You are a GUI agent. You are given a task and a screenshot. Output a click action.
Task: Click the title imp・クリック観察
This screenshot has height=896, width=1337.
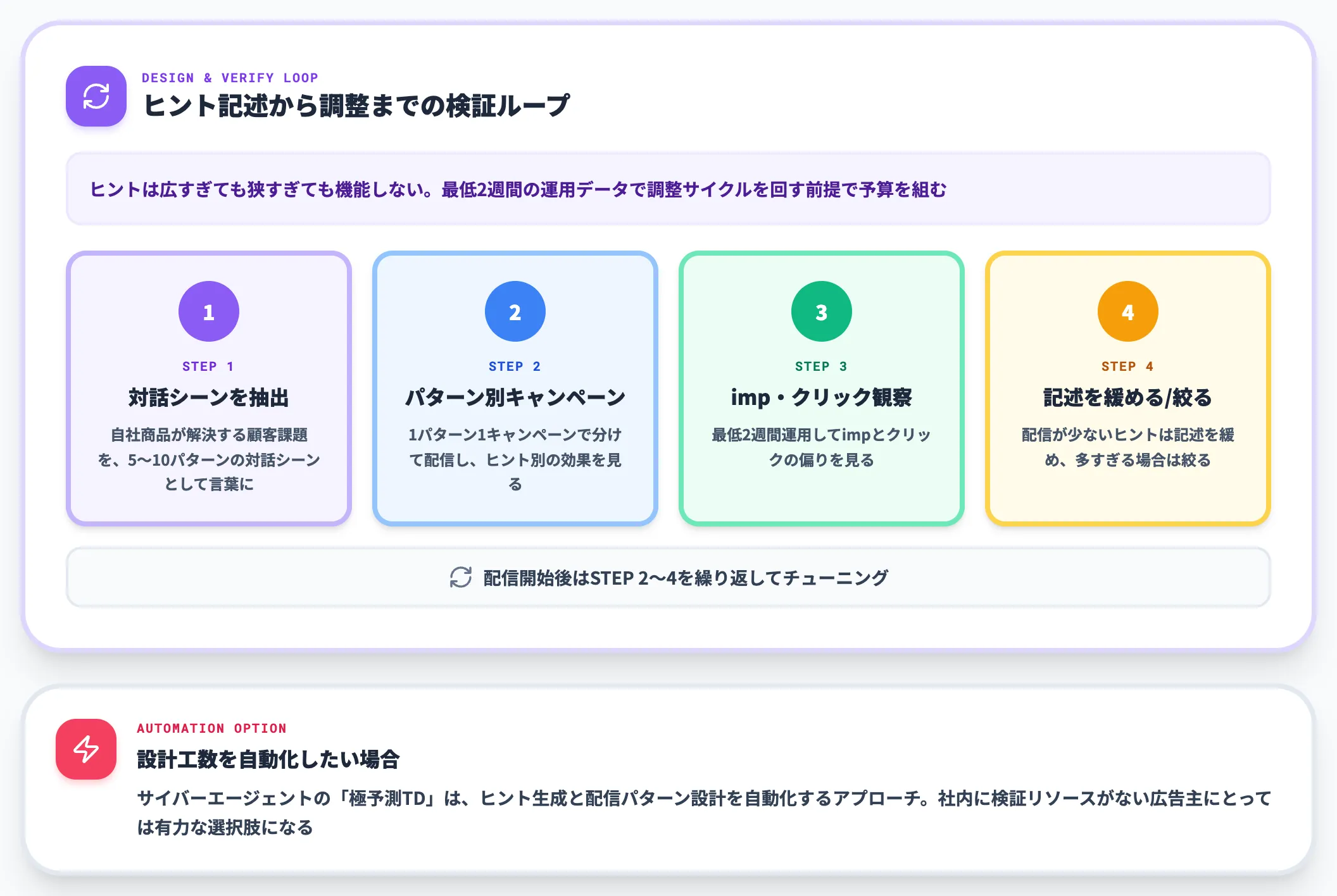click(x=822, y=397)
